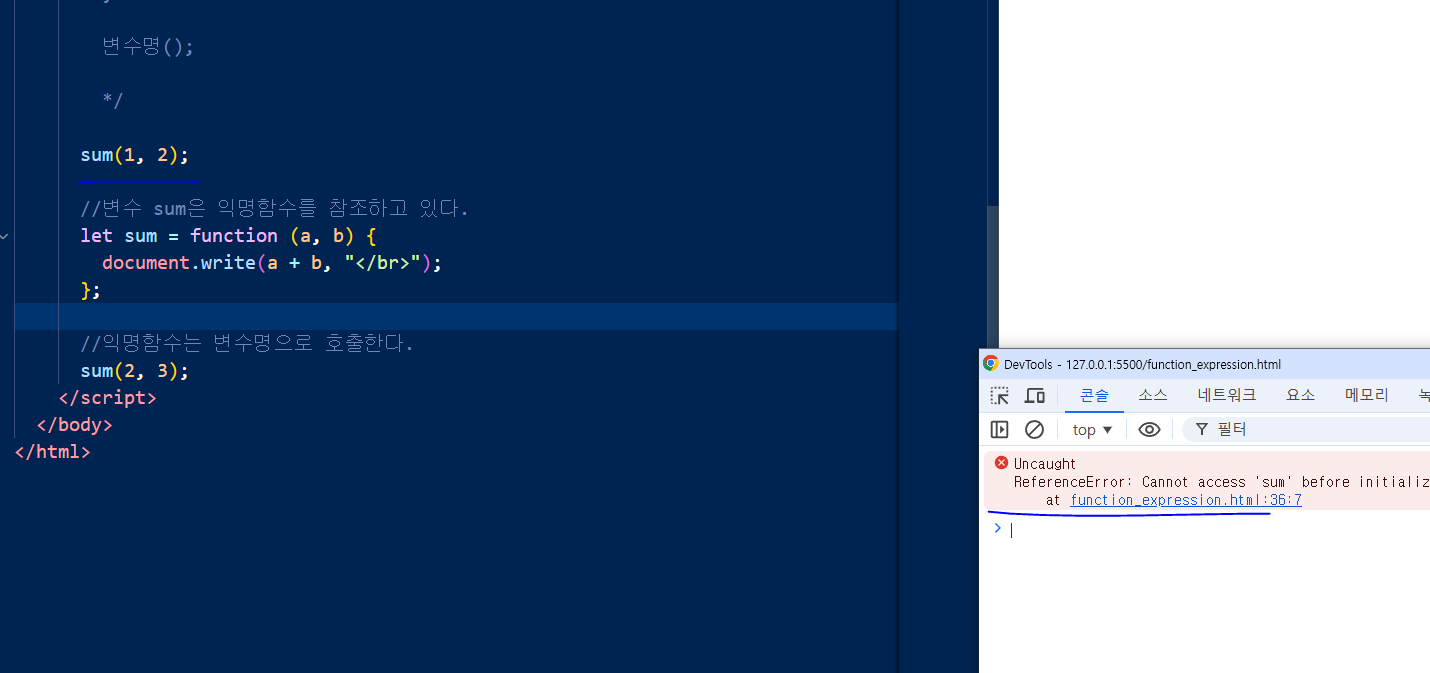Image resolution: width=1430 pixels, height=673 pixels.
Task: Click the DevTools window title text
Action: (1142, 365)
